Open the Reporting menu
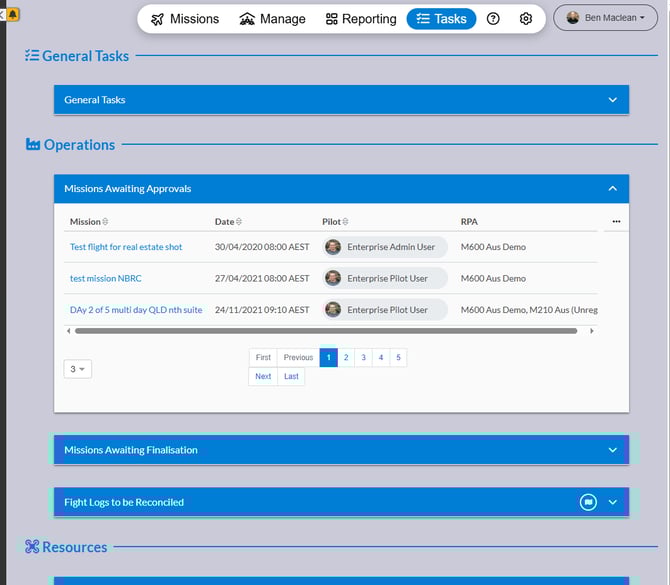 click(x=361, y=19)
